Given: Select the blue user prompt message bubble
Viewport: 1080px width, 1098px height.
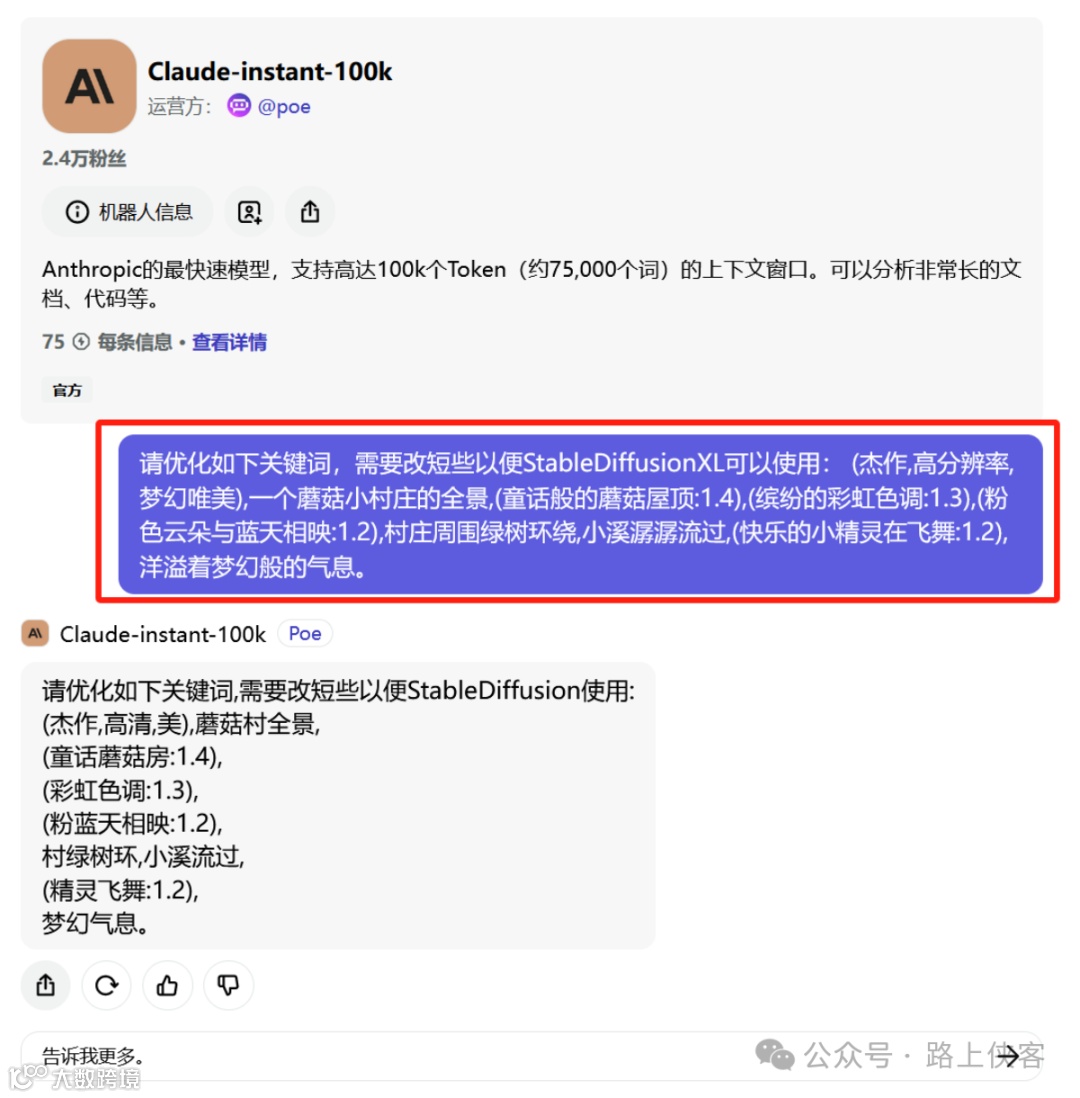Looking at the screenshot, I should pos(580,515).
